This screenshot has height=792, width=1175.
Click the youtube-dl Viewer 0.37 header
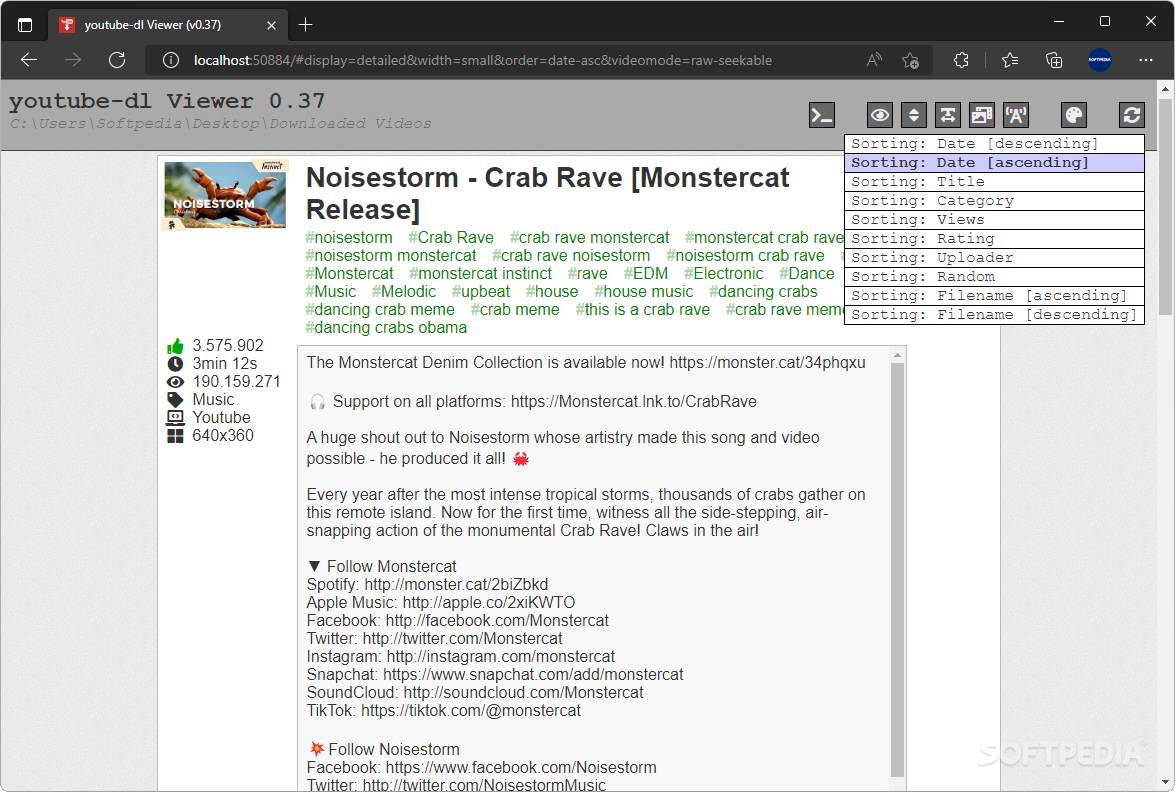click(167, 100)
